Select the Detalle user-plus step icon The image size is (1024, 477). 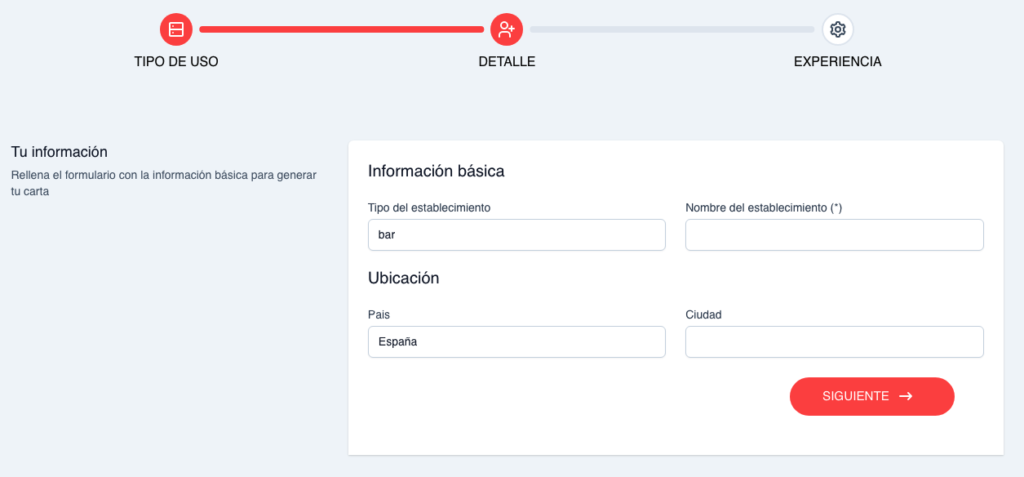(x=507, y=29)
